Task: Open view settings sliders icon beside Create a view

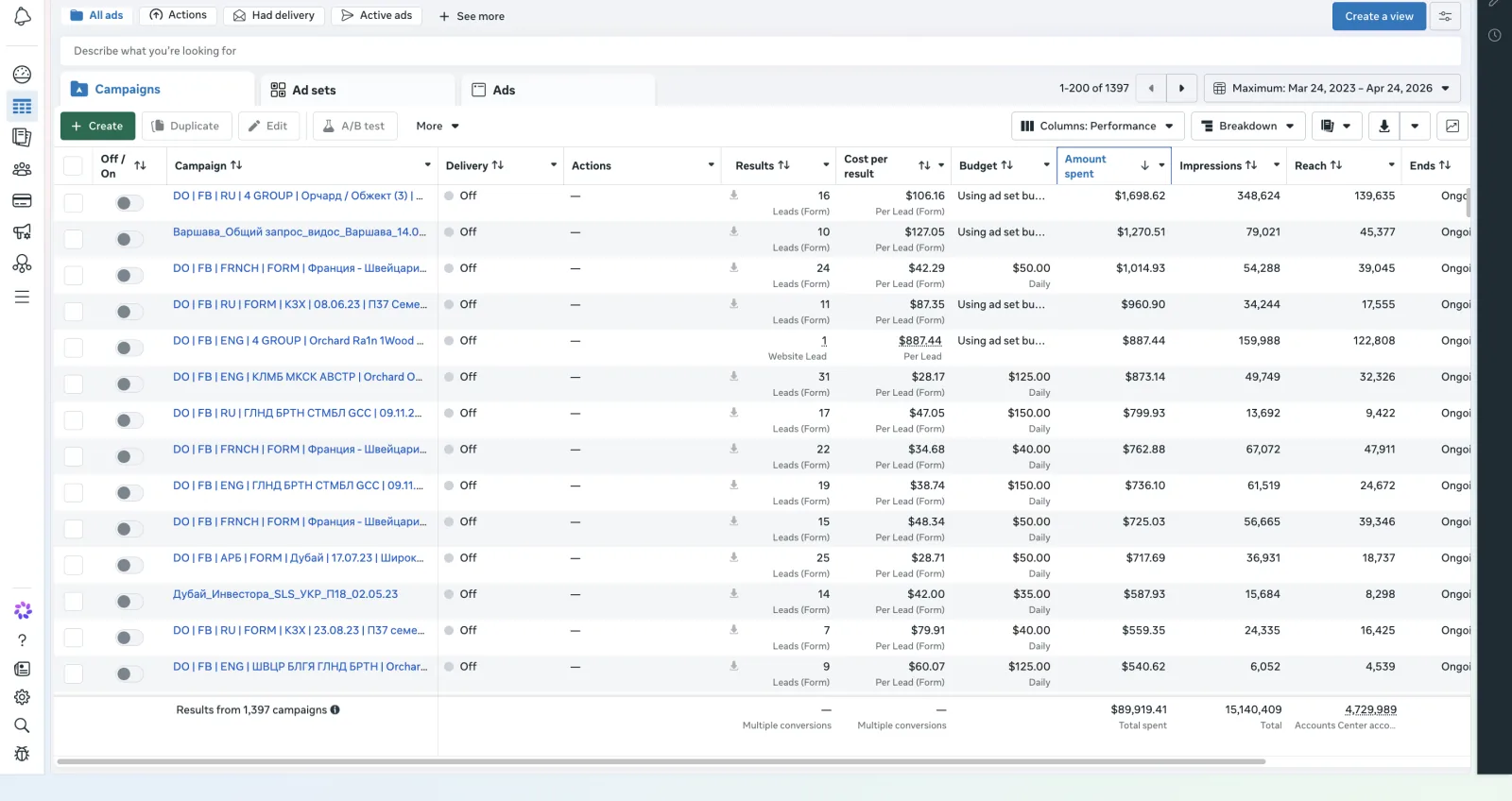Action: coord(1445,16)
